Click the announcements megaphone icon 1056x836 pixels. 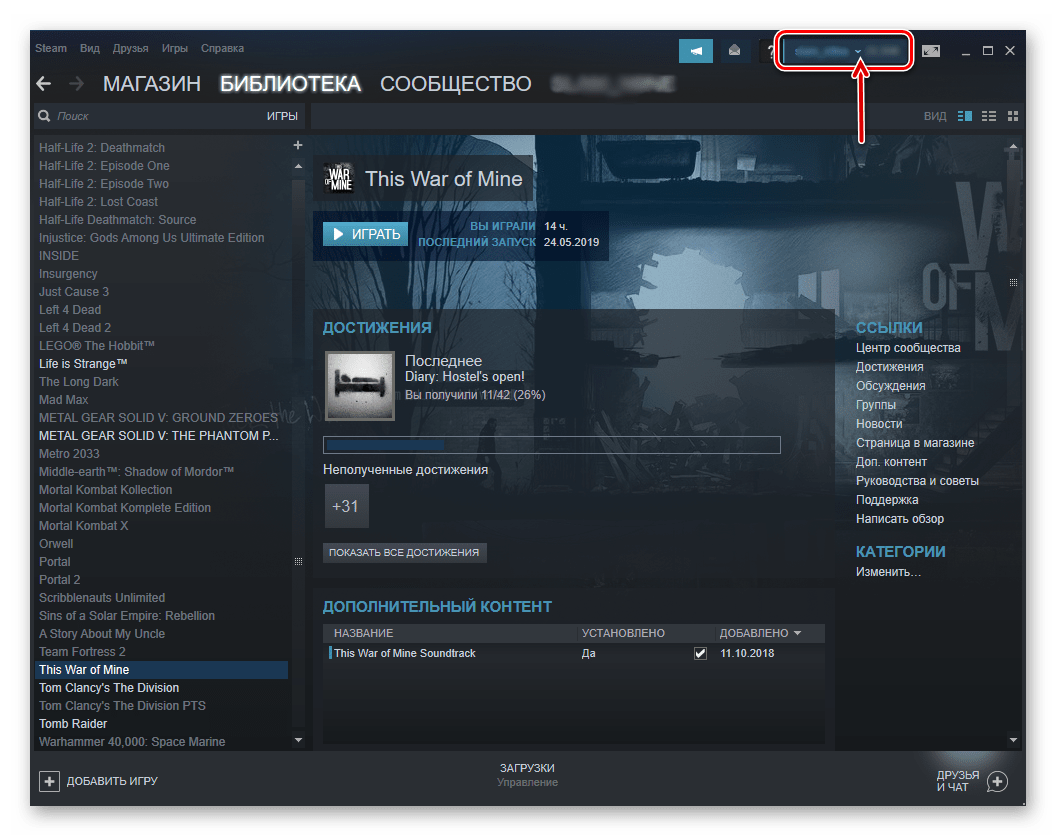695,50
